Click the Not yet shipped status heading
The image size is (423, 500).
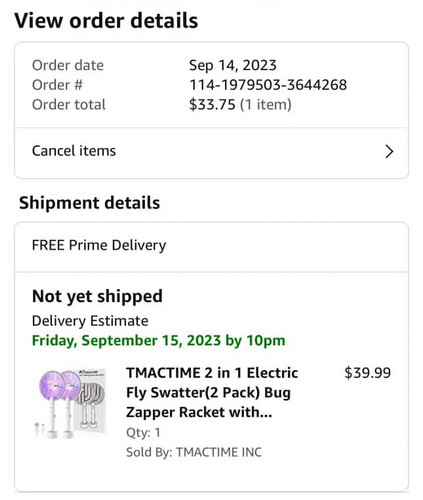(x=97, y=296)
